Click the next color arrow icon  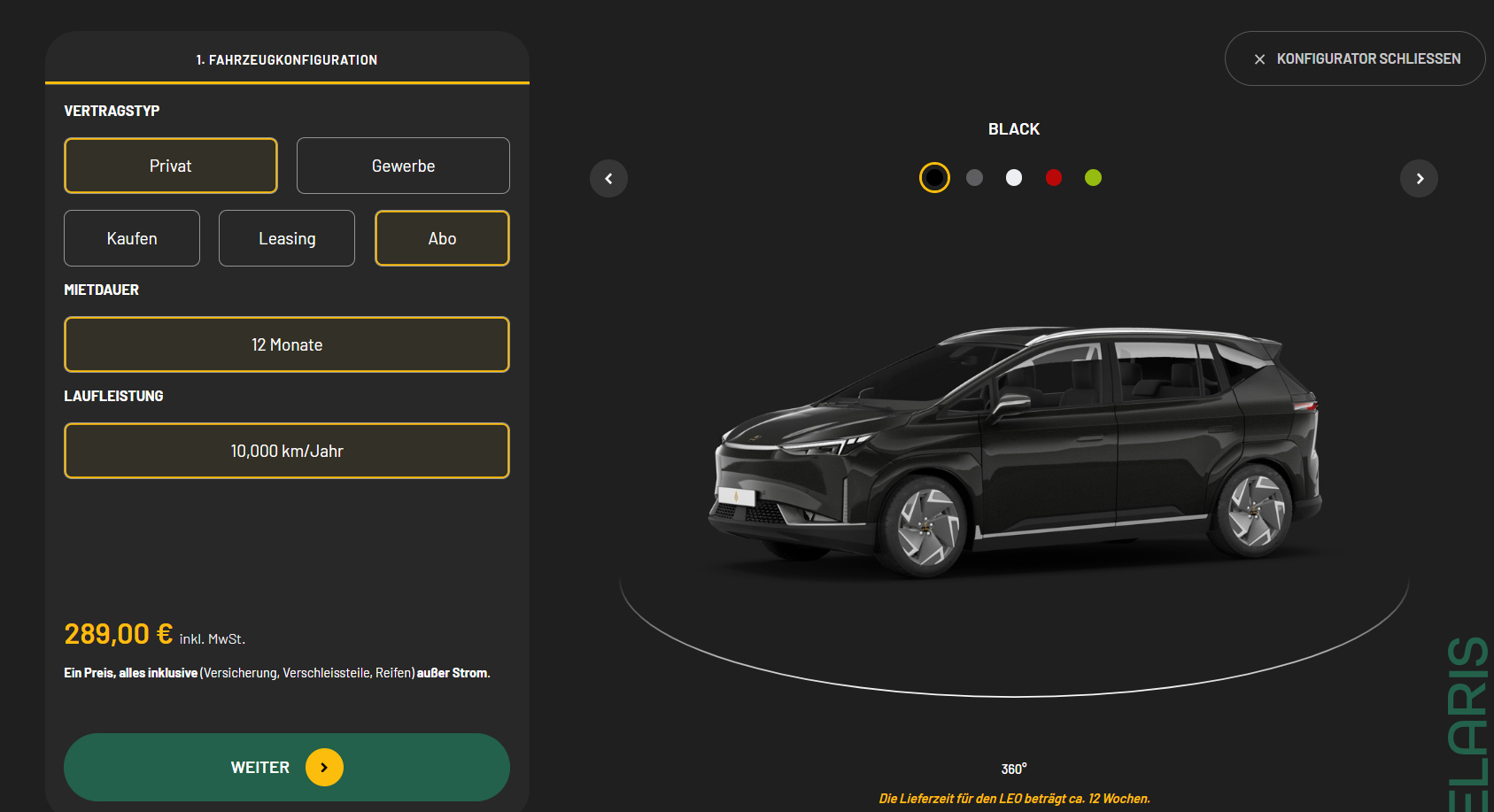pyautogui.click(x=1419, y=179)
